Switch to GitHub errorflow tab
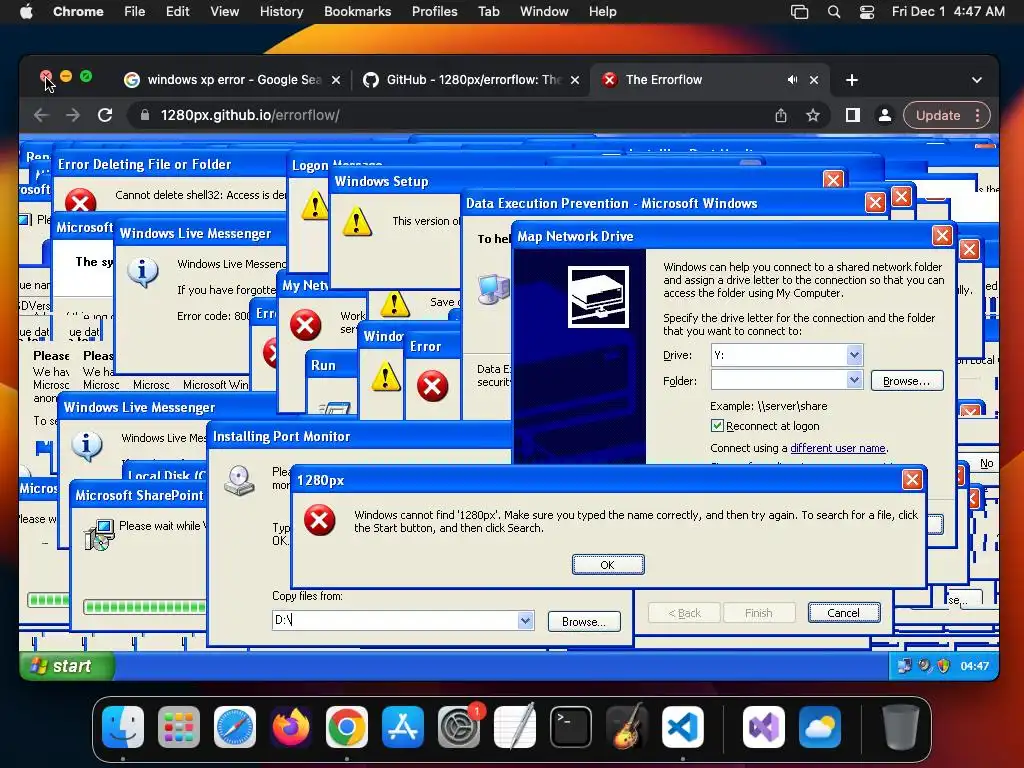The width and height of the screenshot is (1024, 768). pyautogui.click(x=472, y=80)
